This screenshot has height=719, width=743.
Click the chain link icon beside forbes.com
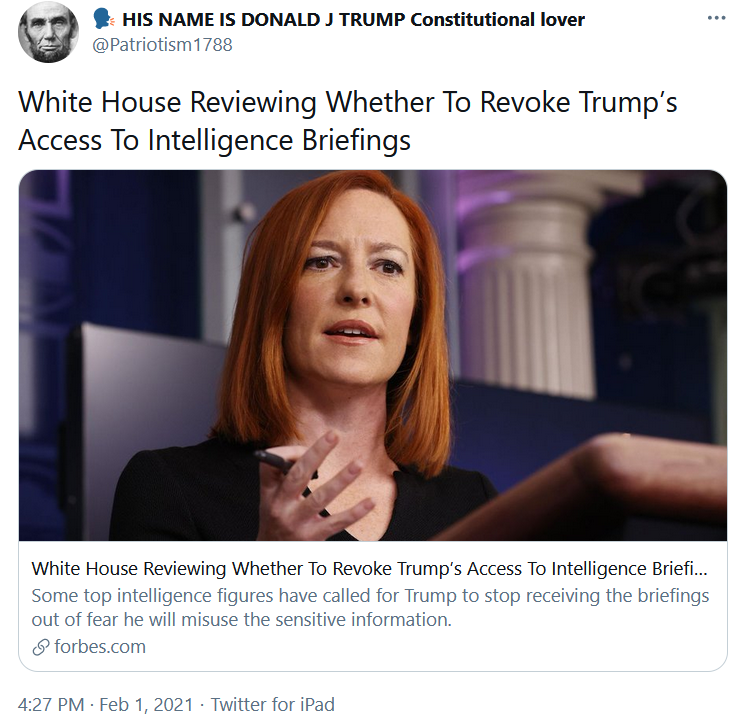click(41, 647)
